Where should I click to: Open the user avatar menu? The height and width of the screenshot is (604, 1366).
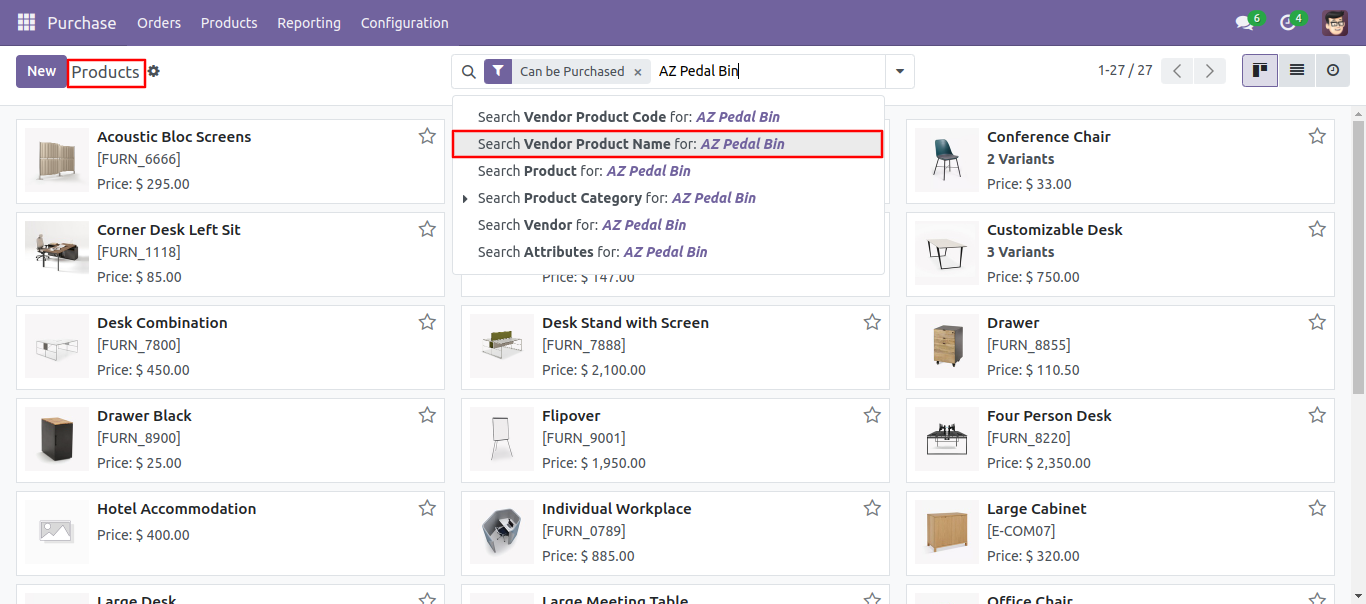coord(1334,22)
